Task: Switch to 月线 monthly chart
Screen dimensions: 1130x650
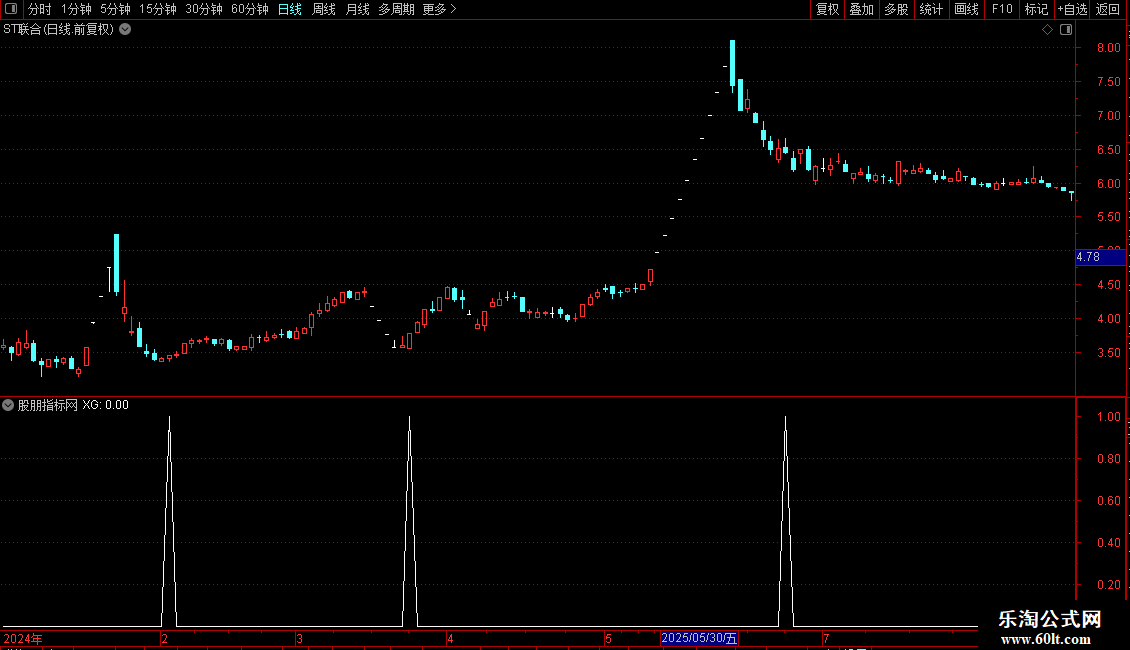Action: pyautogui.click(x=357, y=9)
